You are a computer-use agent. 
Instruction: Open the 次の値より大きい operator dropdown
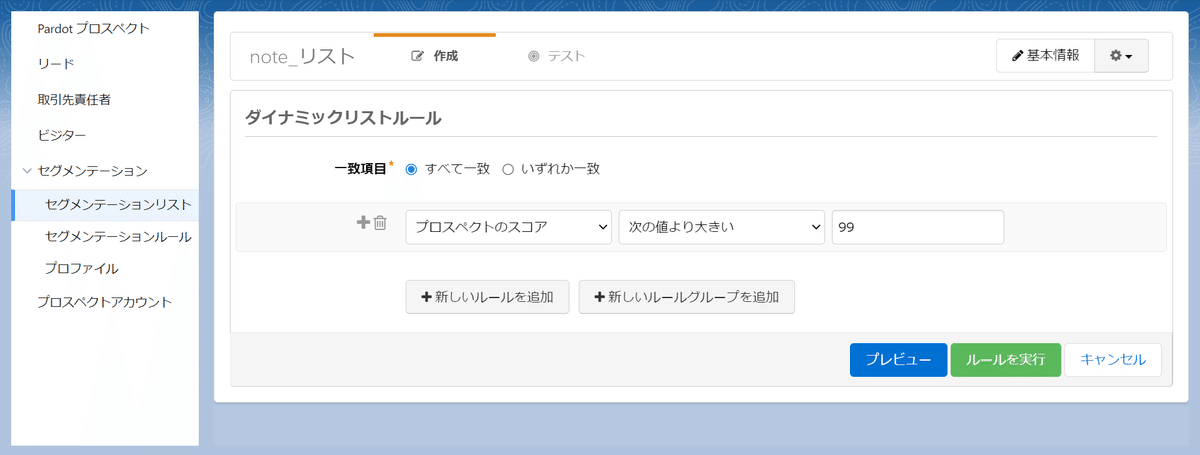click(x=722, y=227)
